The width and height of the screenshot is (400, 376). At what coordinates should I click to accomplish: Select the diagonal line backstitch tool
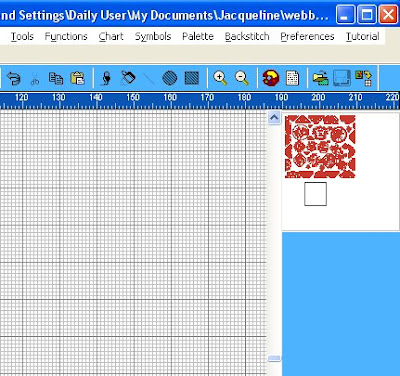[x=149, y=79]
